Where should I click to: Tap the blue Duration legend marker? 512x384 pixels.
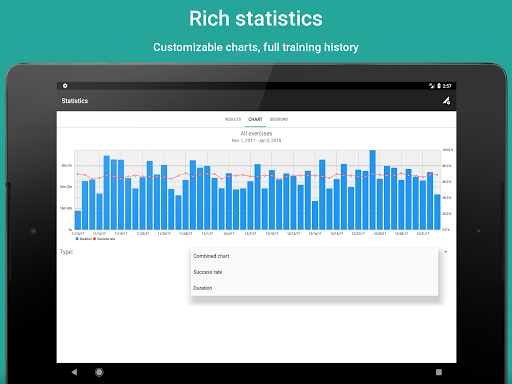pyautogui.click(x=77, y=239)
